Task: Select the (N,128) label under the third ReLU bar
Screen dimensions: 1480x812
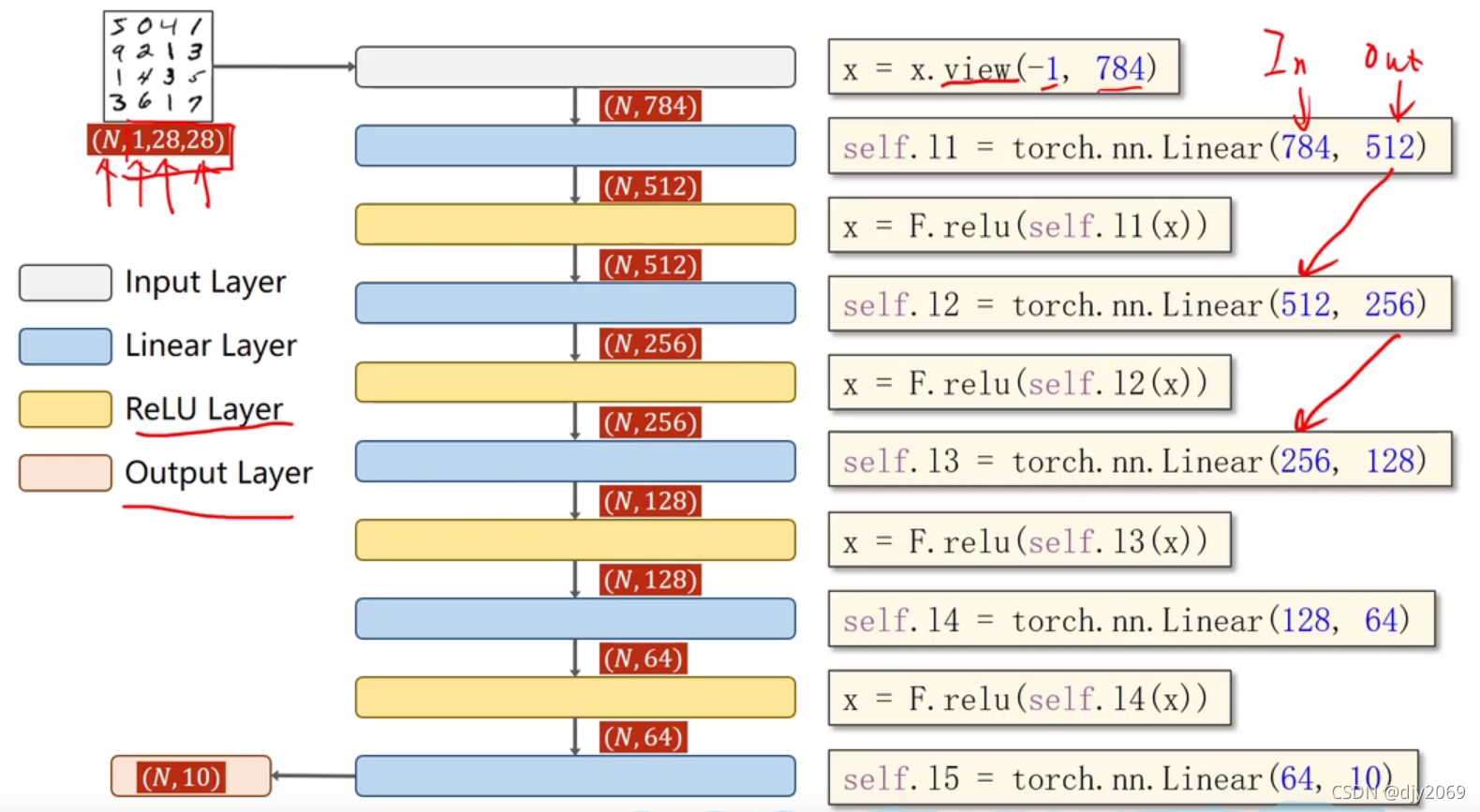Action: [651, 580]
